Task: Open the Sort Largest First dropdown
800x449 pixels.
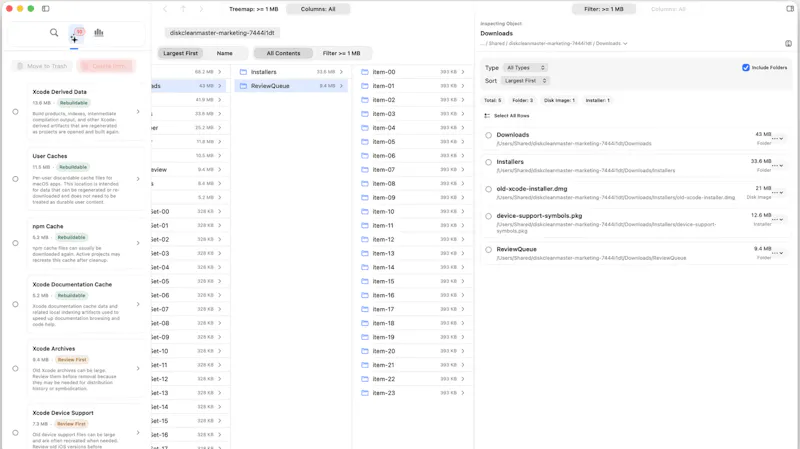Action: (x=525, y=81)
